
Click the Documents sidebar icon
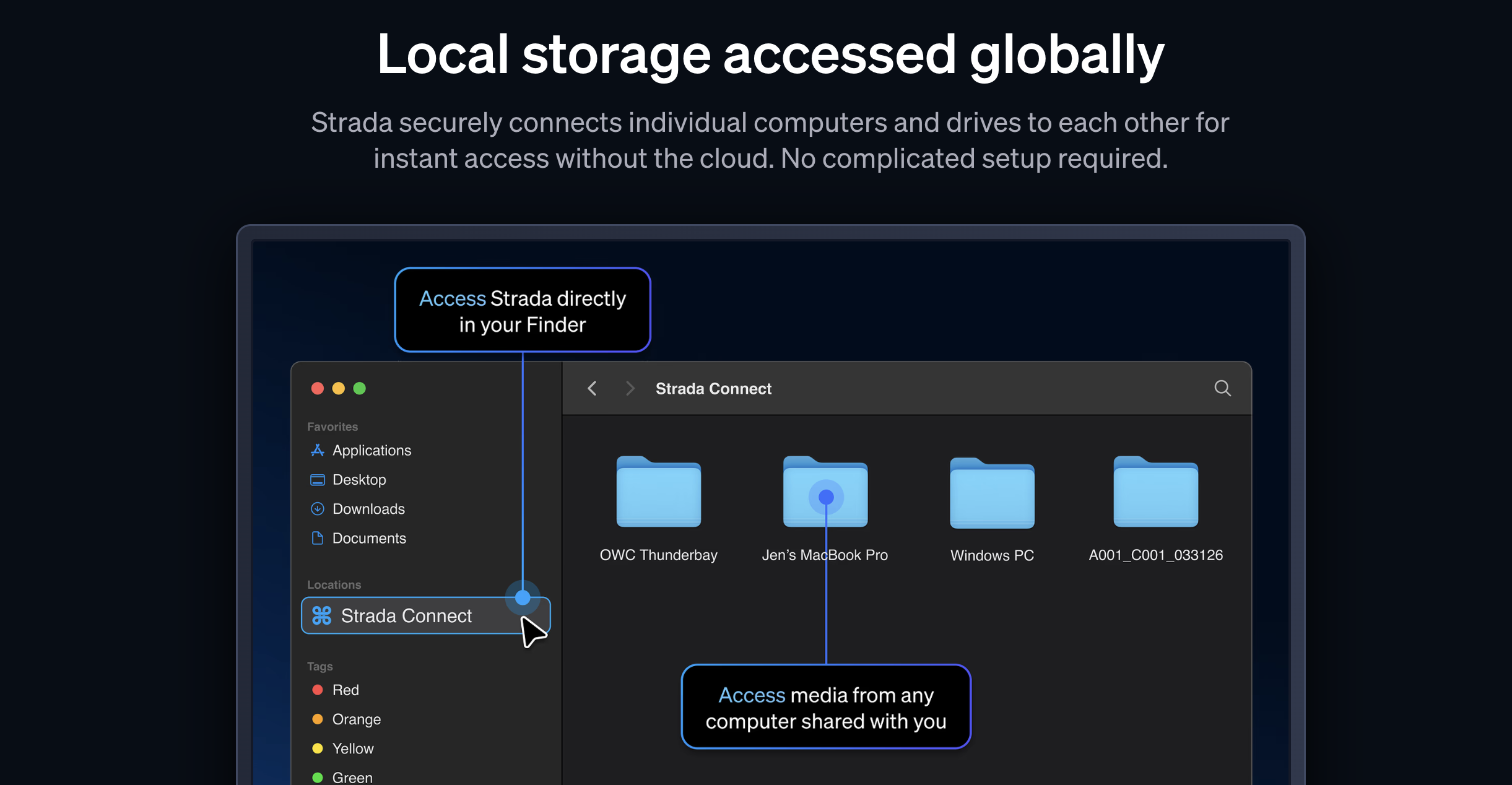coord(318,538)
